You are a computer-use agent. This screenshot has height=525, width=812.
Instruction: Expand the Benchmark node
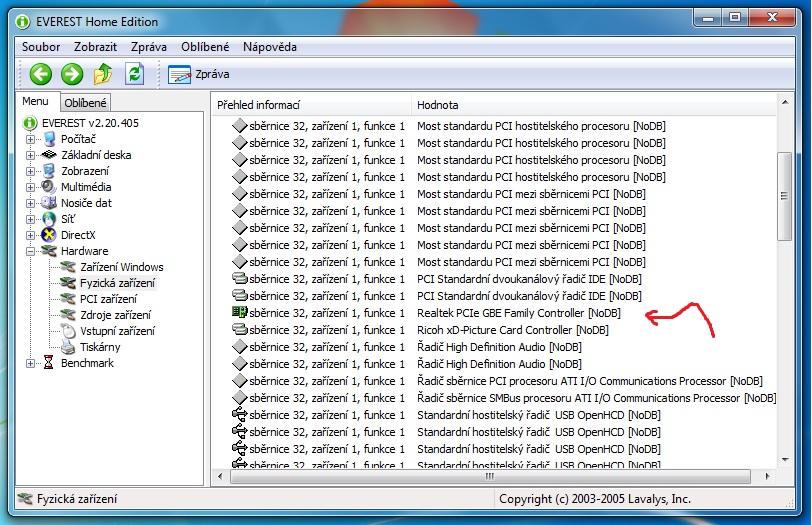coord(31,363)
